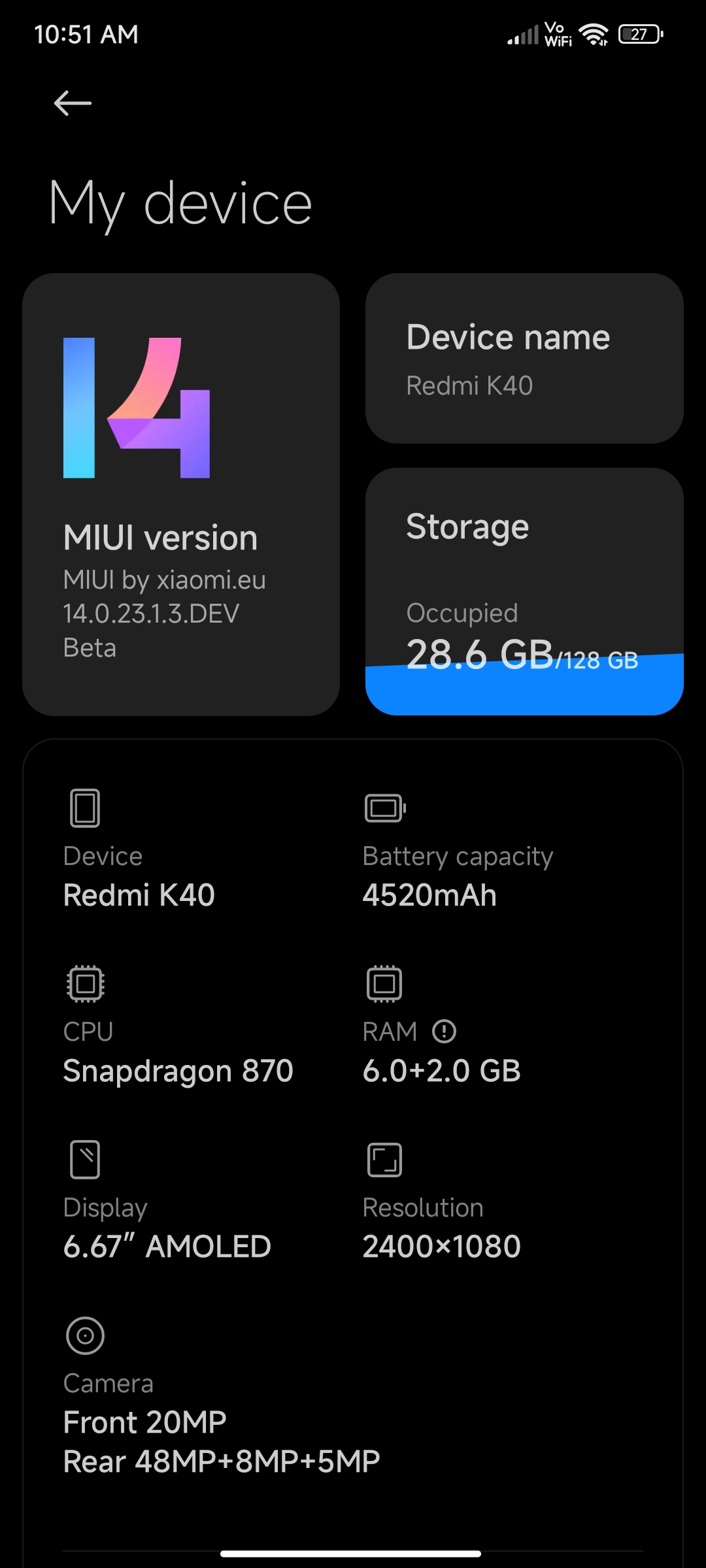Tap the 2400×1080 resolution value
The width and height of the screenshot is (706, 1568).
coord(441,1247)
